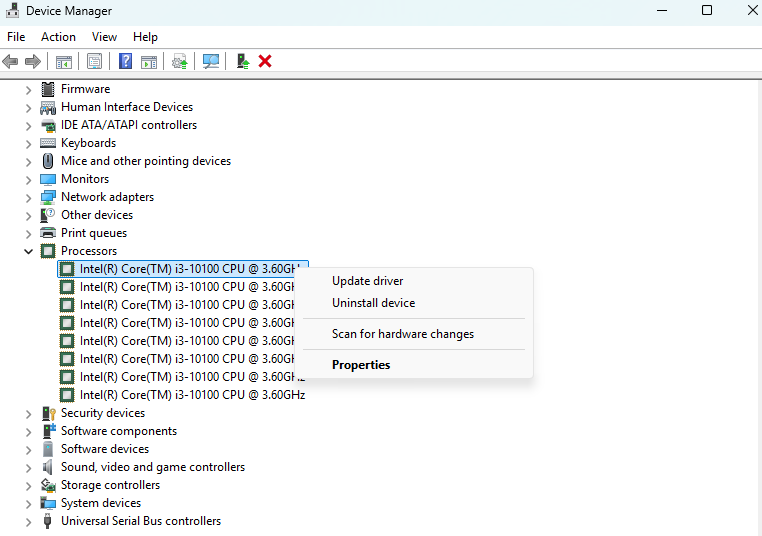Click the Print queues printer icon
This screenshot has height=536, width=762.
pyautogui.click(x=48, y=233)
